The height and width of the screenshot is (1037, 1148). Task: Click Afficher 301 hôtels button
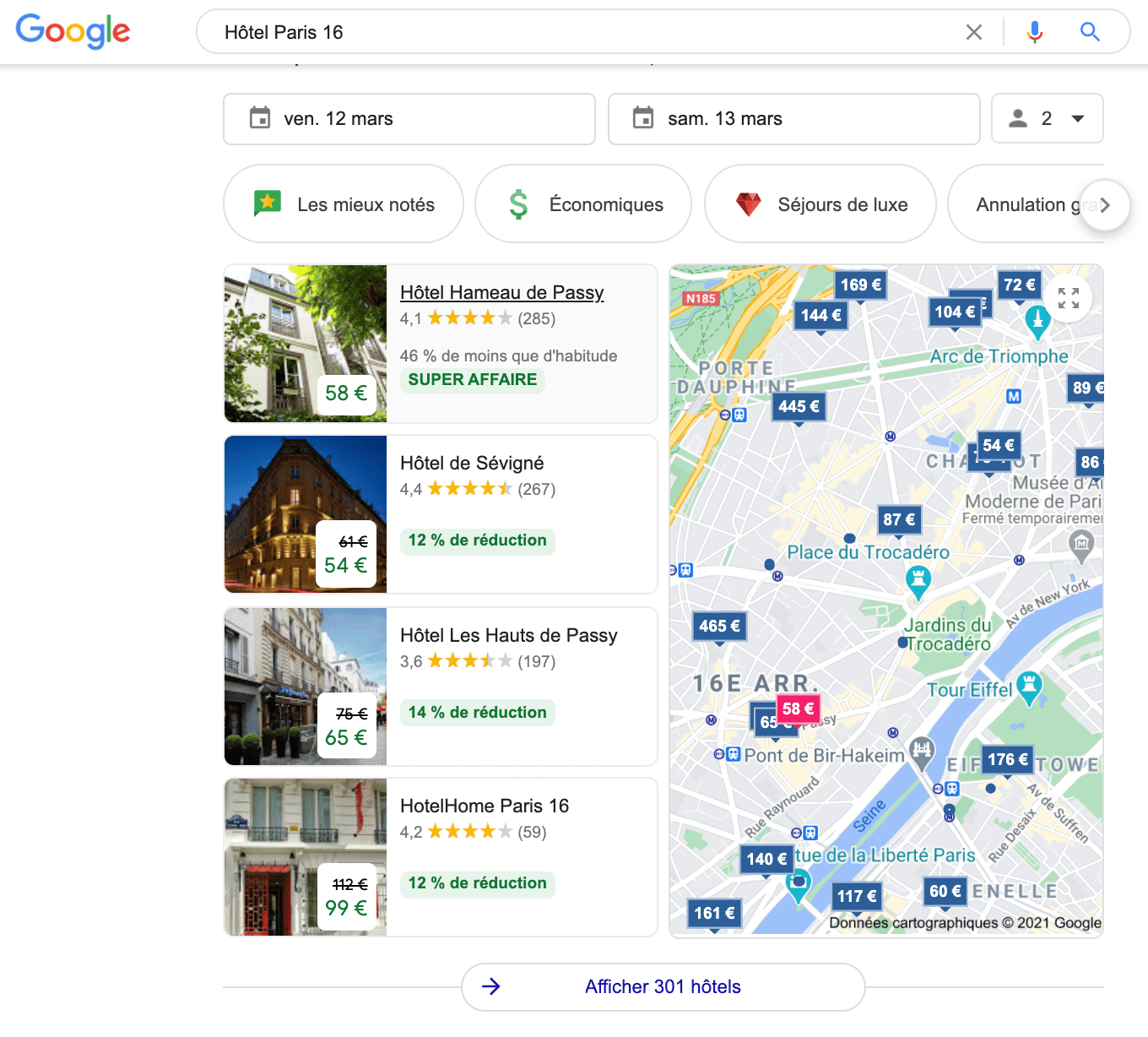663,986
